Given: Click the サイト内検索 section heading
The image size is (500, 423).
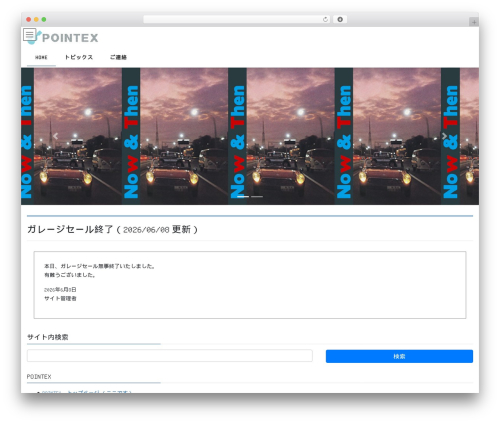Looking at the screenshot, I should [x=48, y=337].
